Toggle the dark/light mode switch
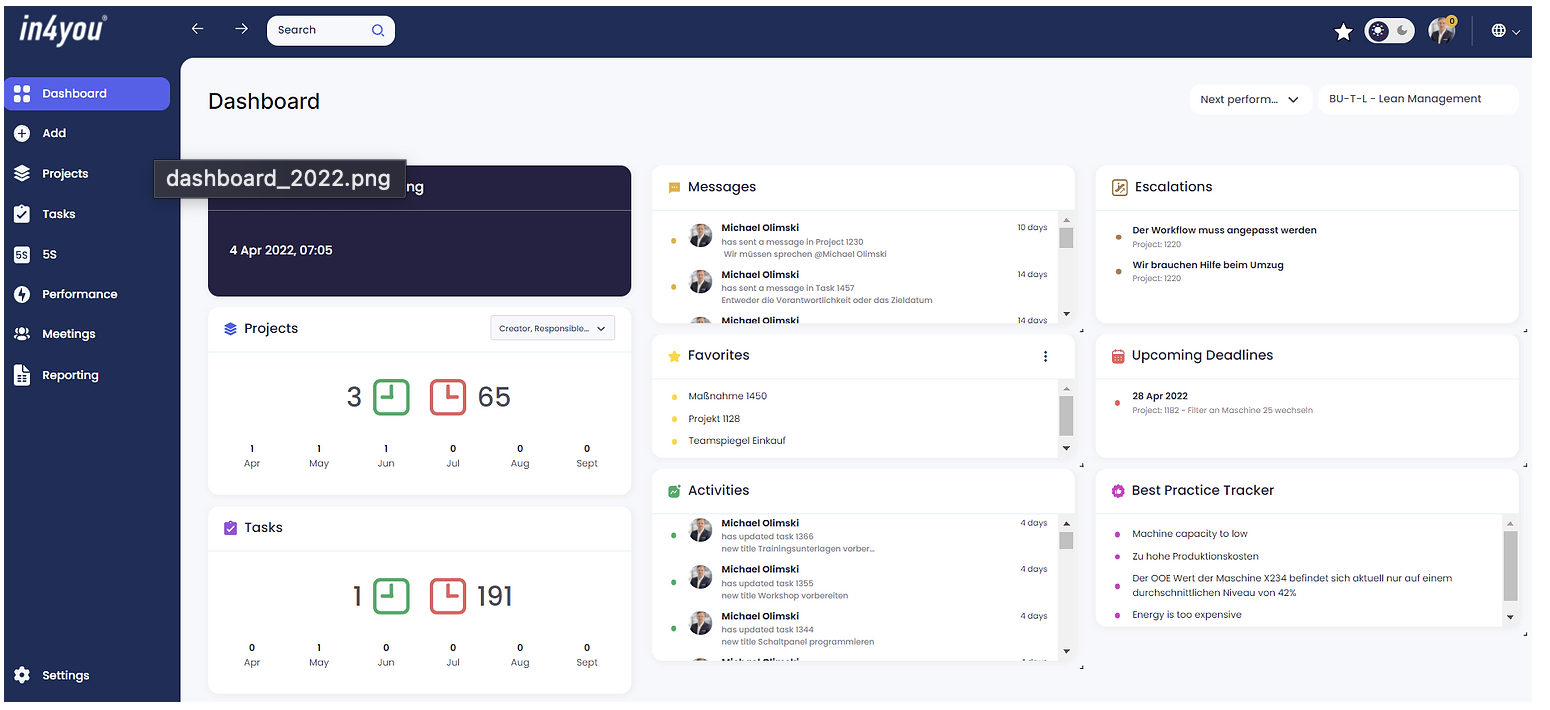 click(1391, 31)
